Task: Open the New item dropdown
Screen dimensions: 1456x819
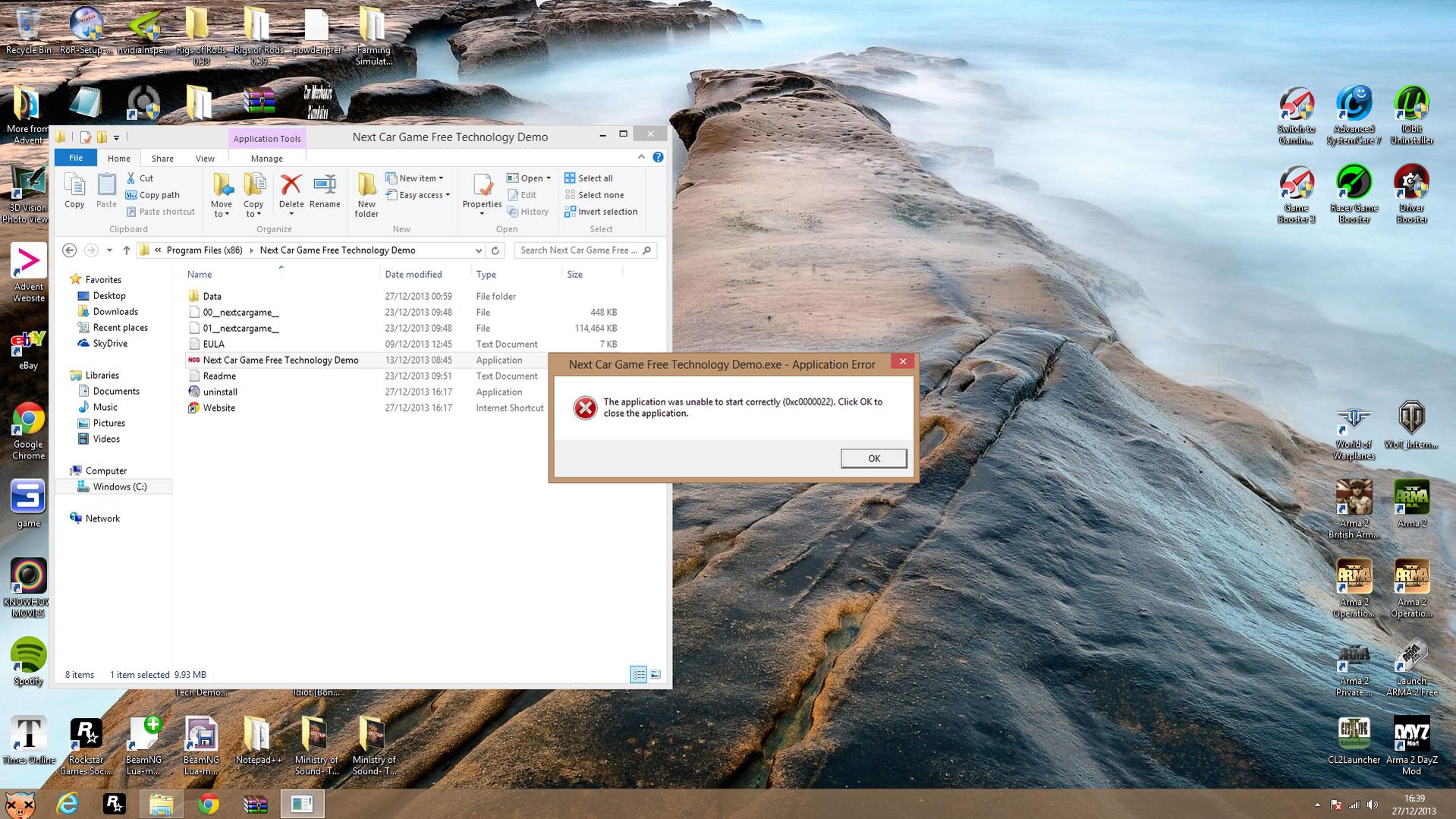Action: 414,178
